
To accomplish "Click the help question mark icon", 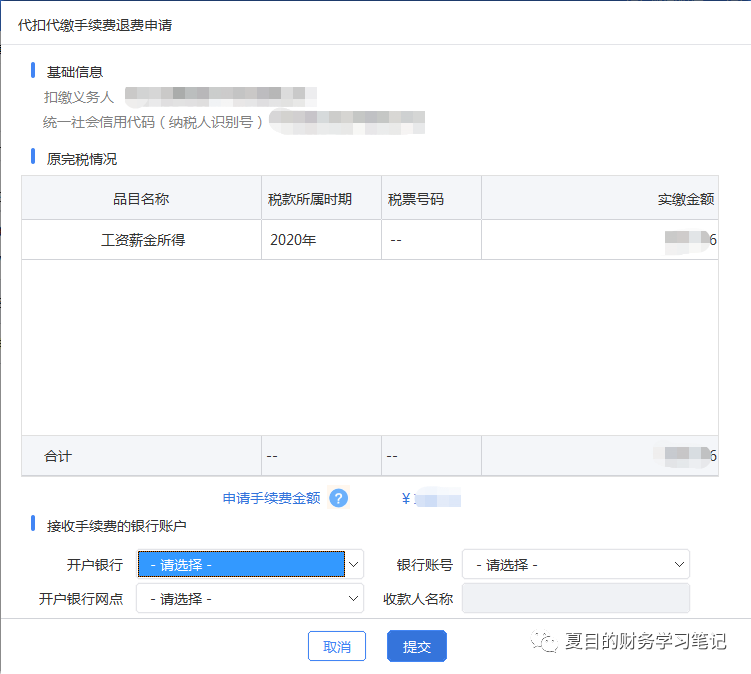I will tap(339, 498).
